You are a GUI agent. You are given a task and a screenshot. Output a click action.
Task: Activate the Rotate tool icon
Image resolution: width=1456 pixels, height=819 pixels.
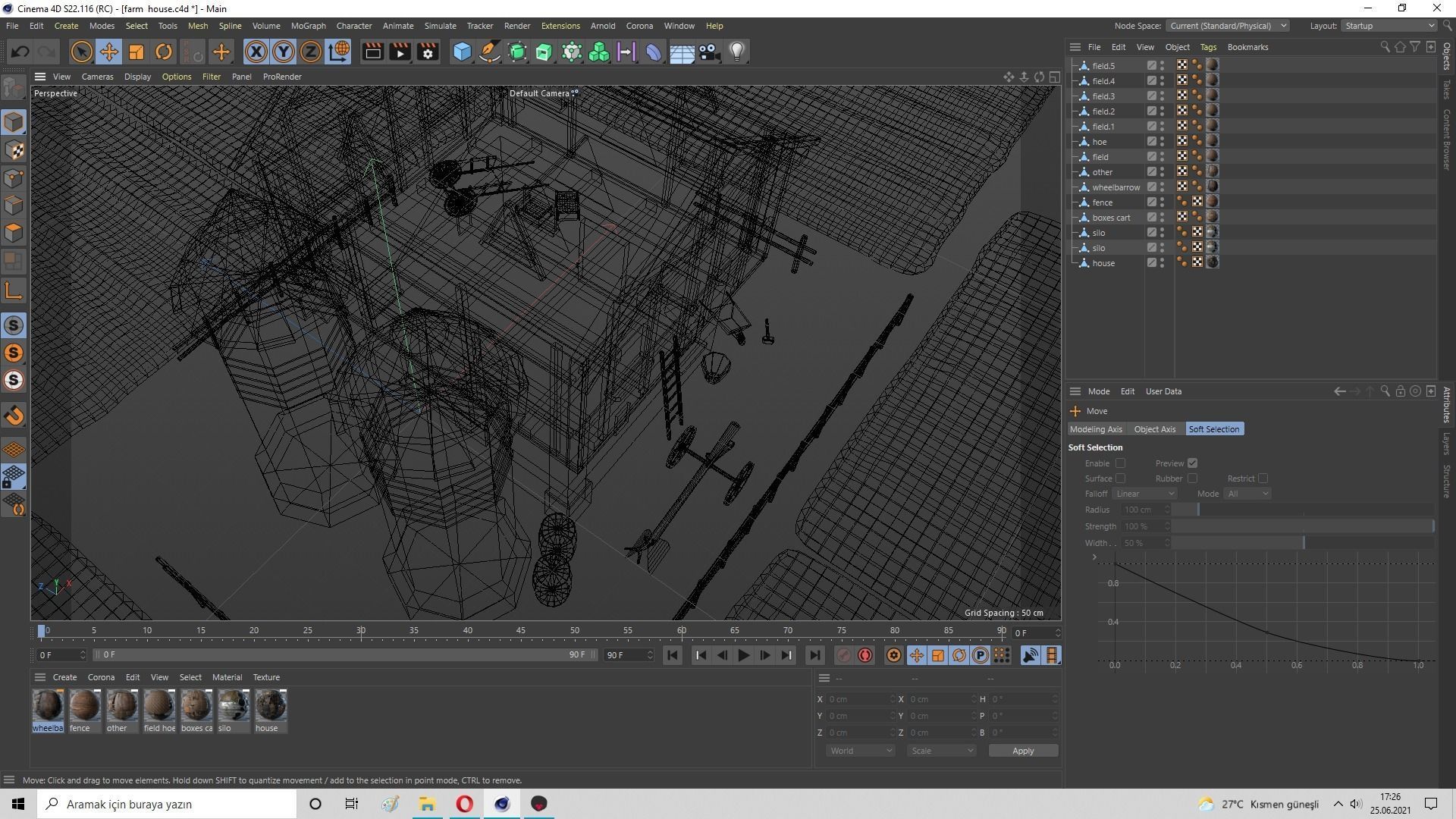coord(164,52)
